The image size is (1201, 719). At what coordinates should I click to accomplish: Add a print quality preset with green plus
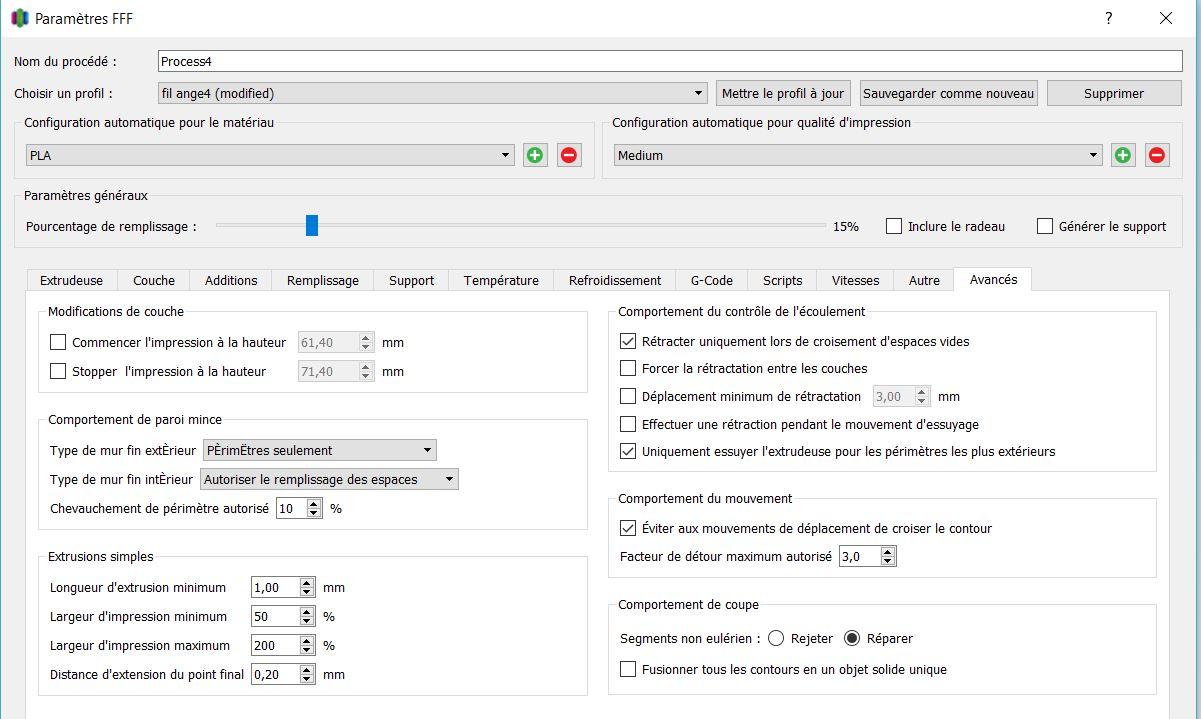[x=1123, y=155]
